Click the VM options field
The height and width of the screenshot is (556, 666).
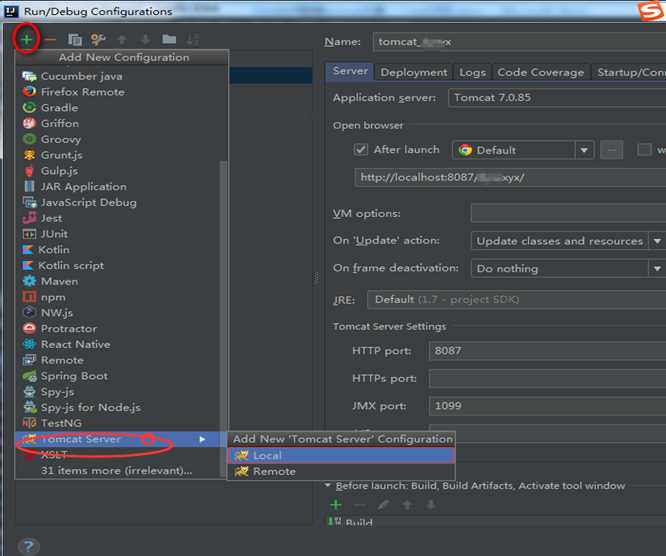pyautogui.click(x=568, y=213)
